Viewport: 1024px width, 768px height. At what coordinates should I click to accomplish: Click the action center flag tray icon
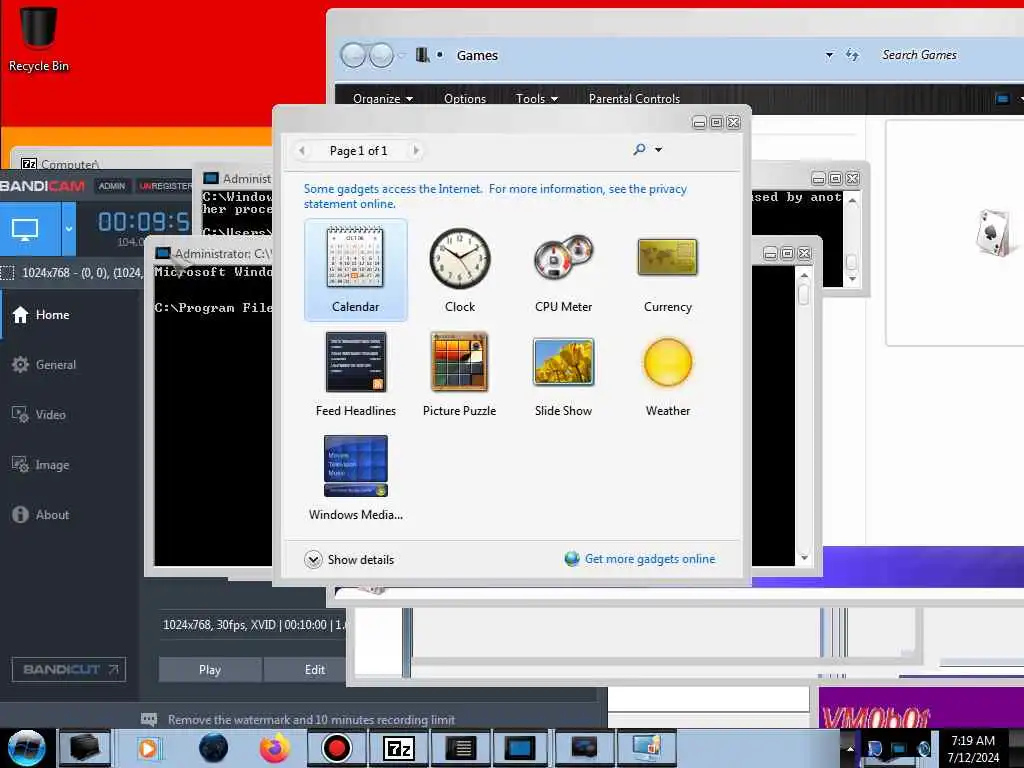tap(874, 749)
